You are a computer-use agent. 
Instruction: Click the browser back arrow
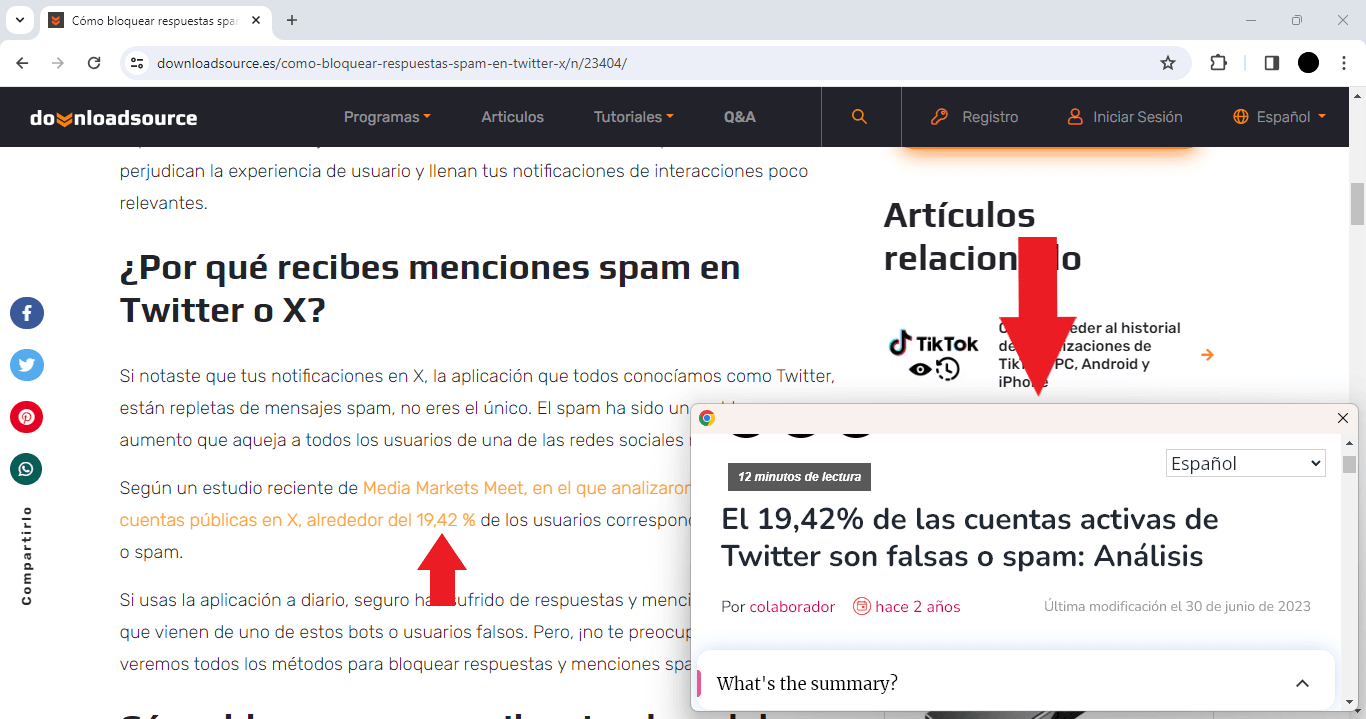(23, 63)
